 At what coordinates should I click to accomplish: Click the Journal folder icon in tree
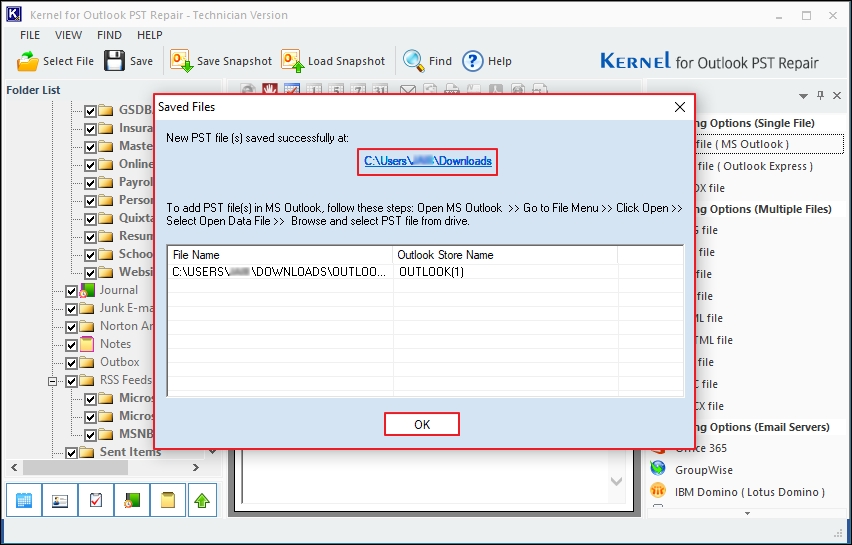[87, 291]
